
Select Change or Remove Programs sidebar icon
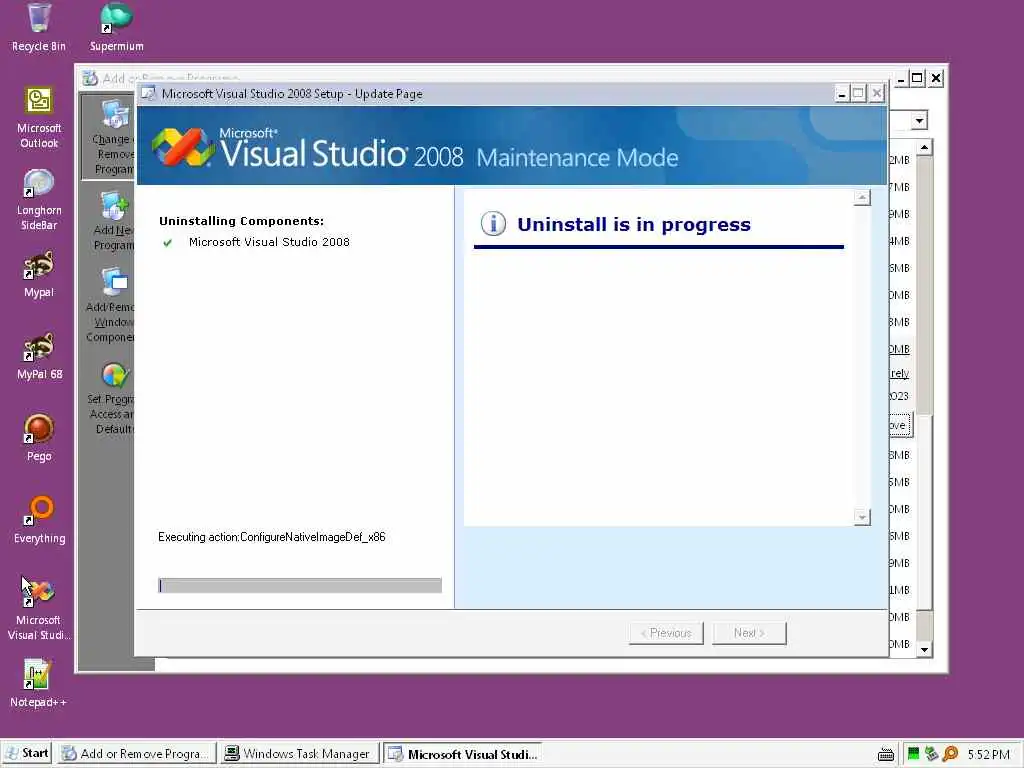(113, 137)
